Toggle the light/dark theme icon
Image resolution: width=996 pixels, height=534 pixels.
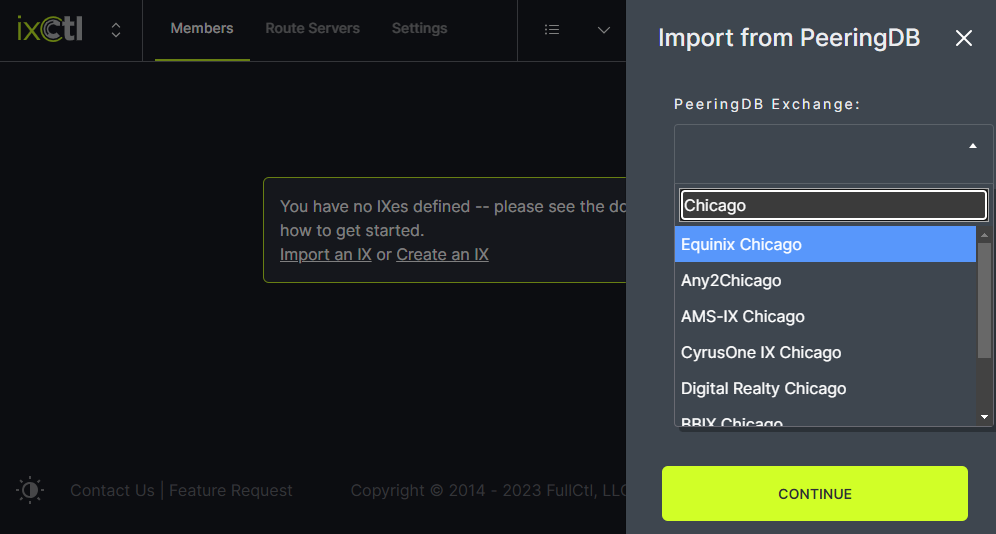(x=31, y=490)
